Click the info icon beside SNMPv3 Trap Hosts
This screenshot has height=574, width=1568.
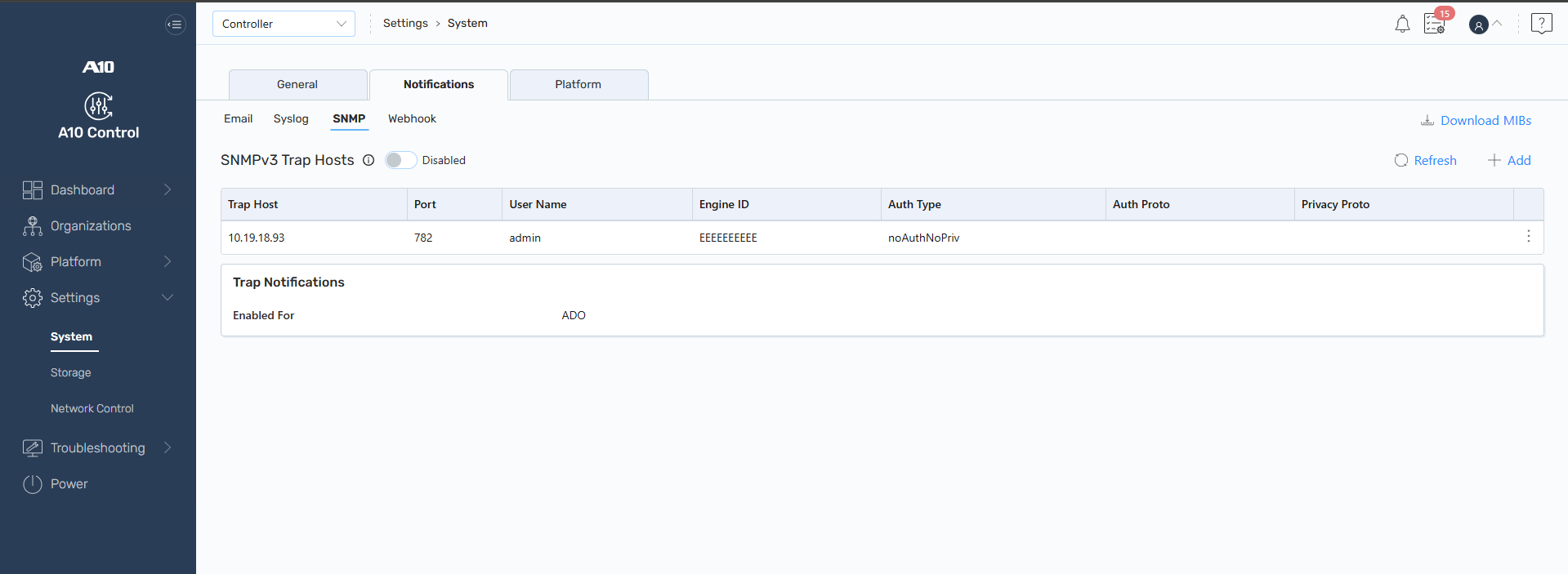pyautogui.click(x=369, y=161)
